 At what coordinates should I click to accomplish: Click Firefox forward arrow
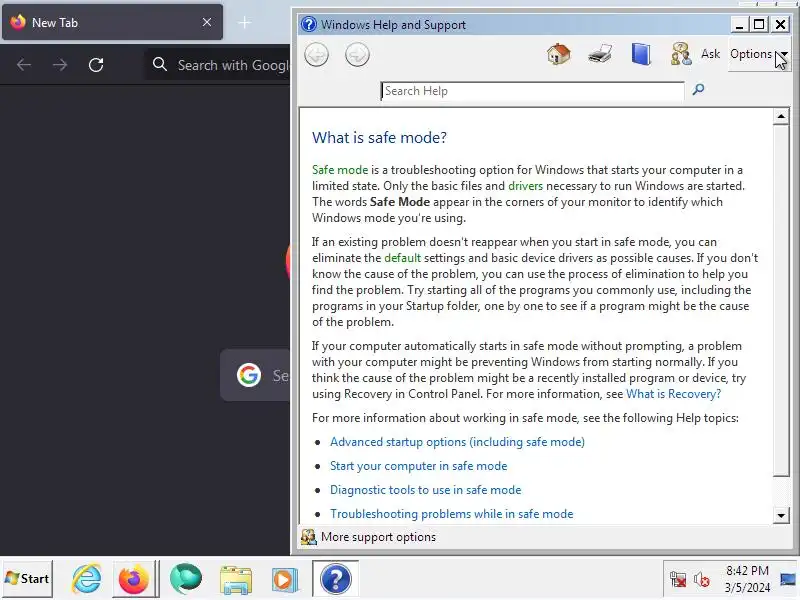click(60, 65)
